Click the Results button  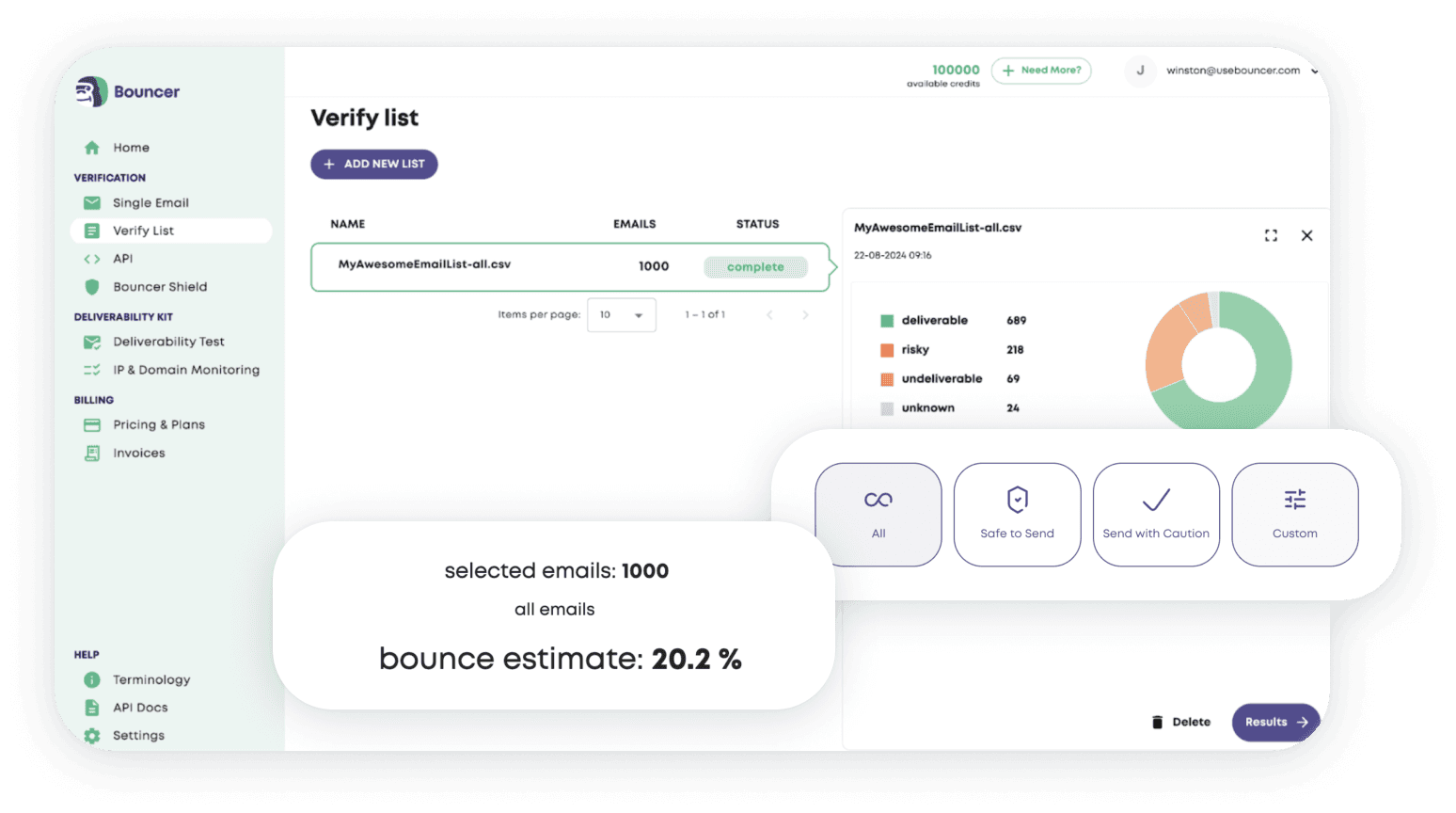[x=1276, y=723]
